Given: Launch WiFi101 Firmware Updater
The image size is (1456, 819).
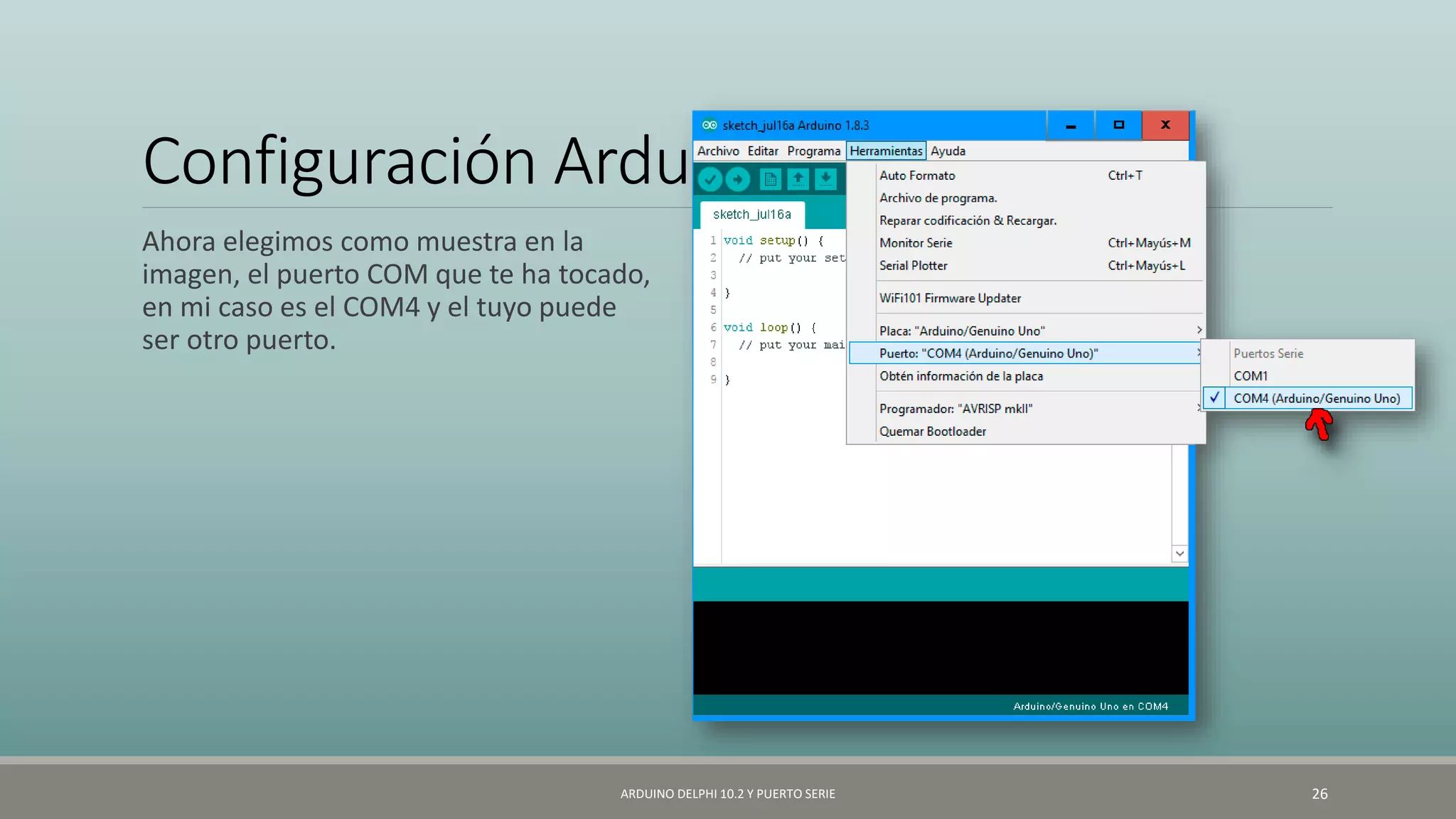Looking at the screenshot, I should [1026, 299].
